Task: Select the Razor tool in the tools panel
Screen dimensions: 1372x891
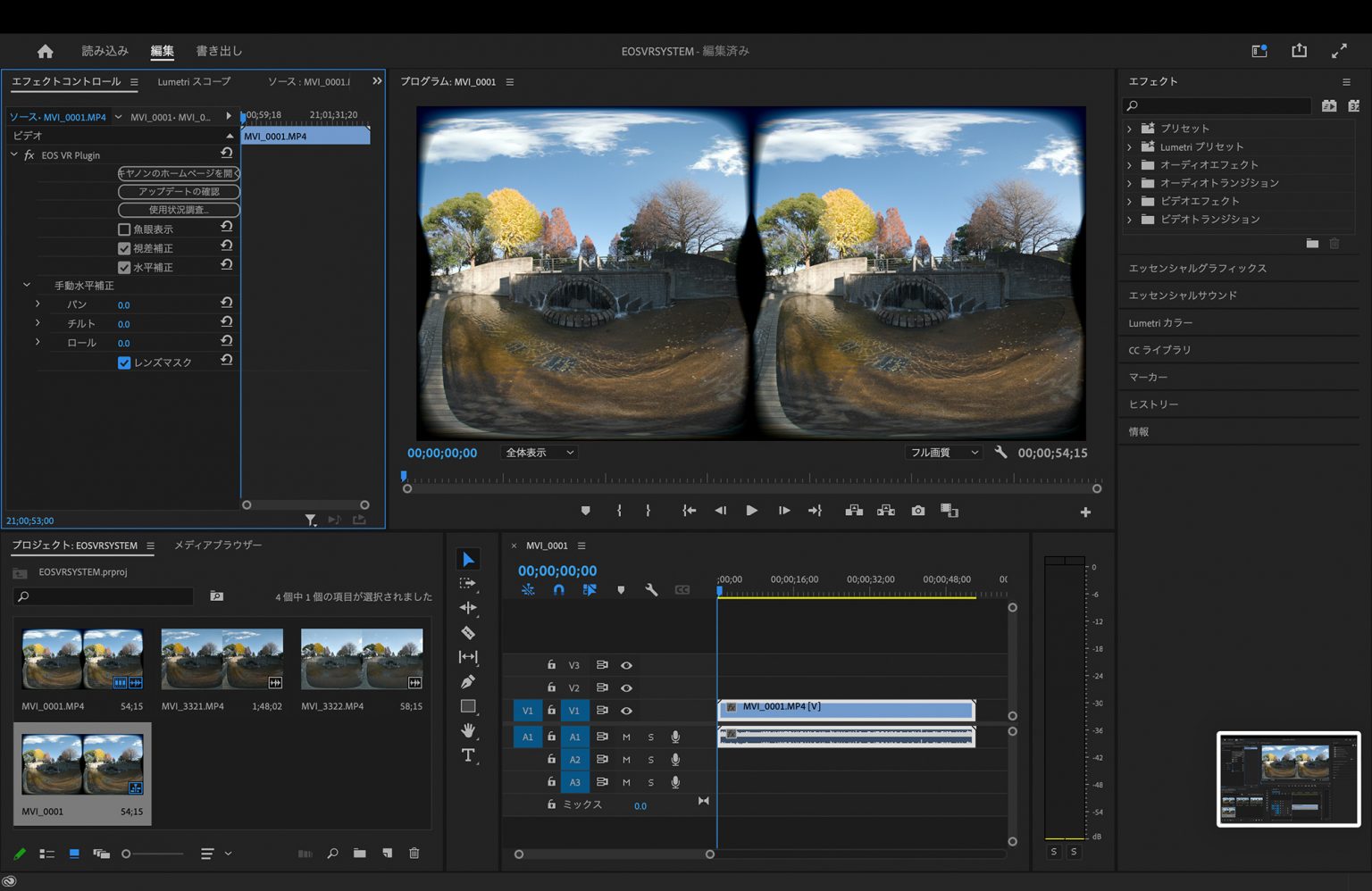Action: coord(468,632)
